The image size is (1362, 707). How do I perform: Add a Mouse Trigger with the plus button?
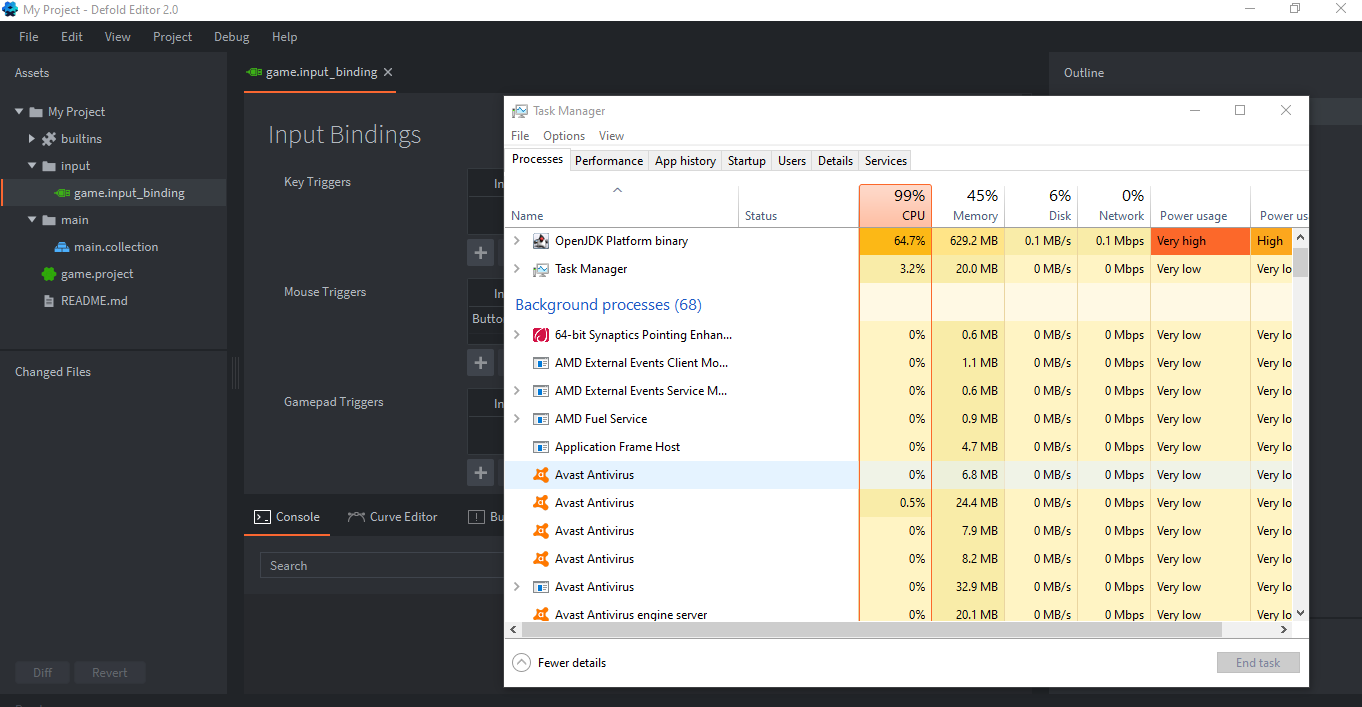[x=481, y=362]
